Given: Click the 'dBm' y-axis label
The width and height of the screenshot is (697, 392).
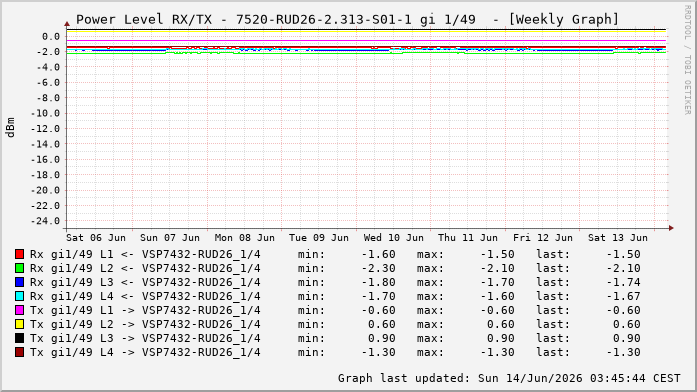Looking at the screenshot, I should [x=10, y=127].
